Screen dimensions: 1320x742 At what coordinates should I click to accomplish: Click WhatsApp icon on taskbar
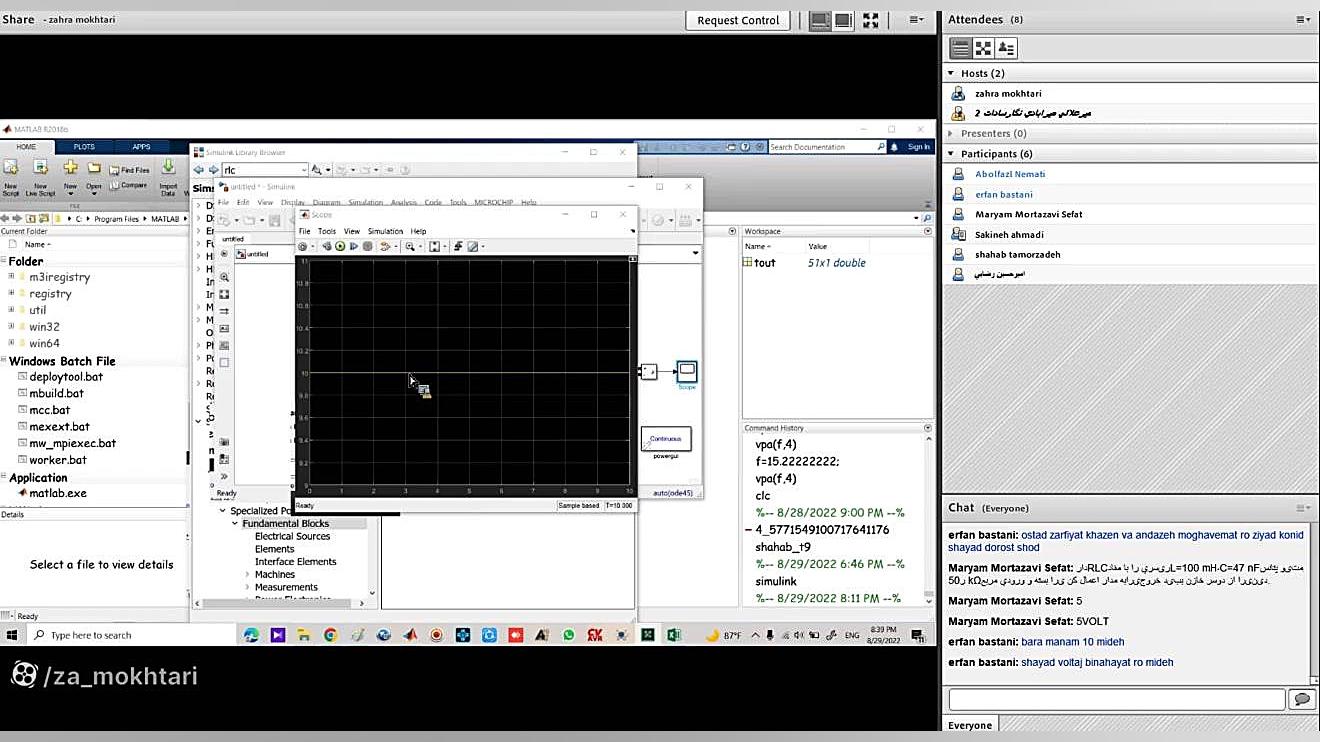pyautogui.click(x=569, y=635)
